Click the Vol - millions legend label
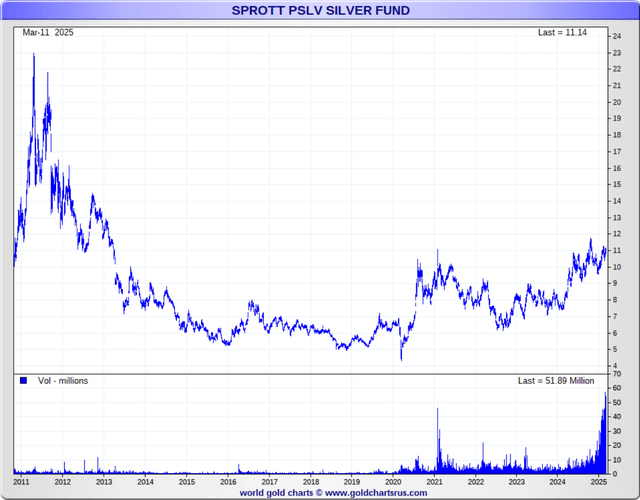Screen dimensions: 640x500 (63, 381)
